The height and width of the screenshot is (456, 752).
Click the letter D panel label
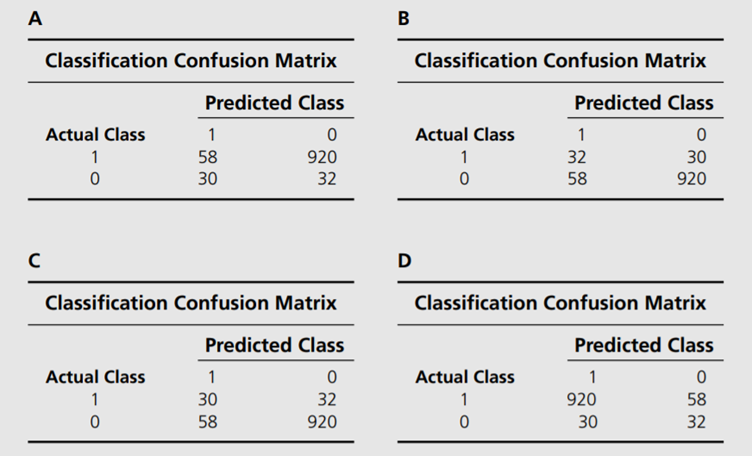pos(406,261)
